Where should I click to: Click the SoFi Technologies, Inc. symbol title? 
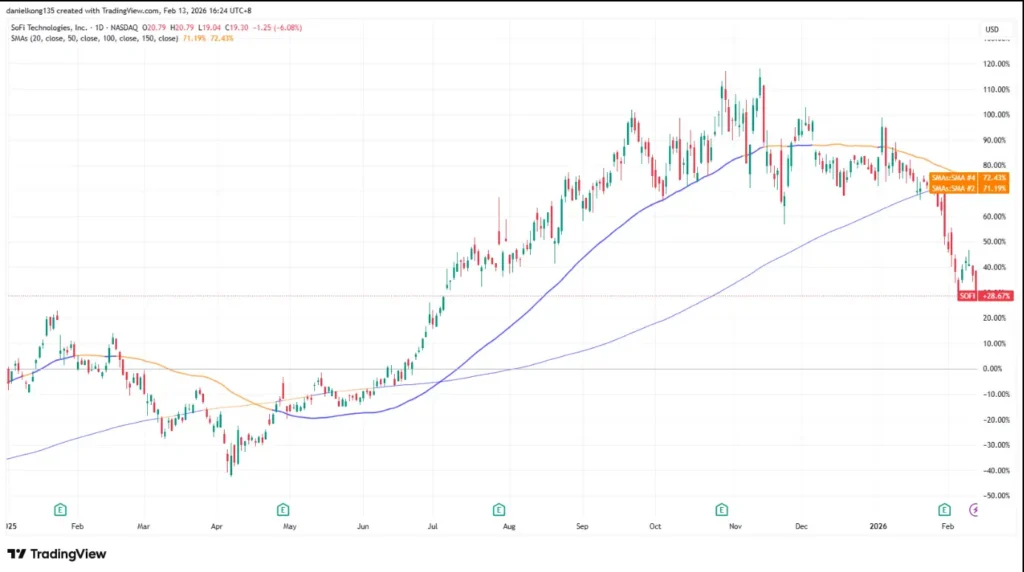click(x=49, y=27)
